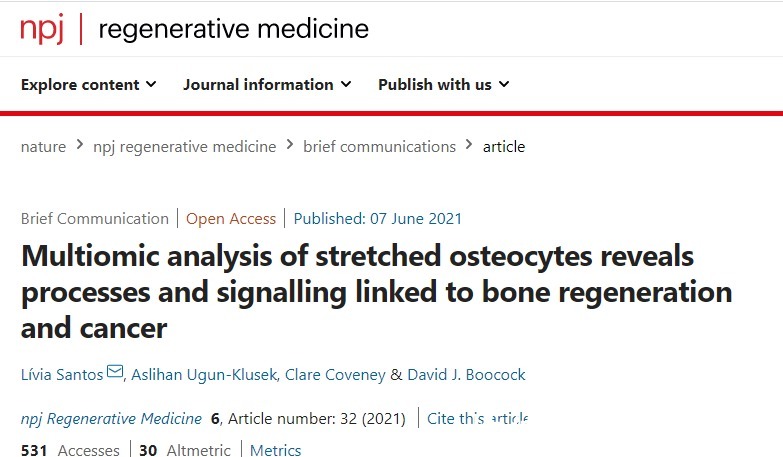Click the Cite this article link
This screenshot has height=457, width=783.
(477, 418)
